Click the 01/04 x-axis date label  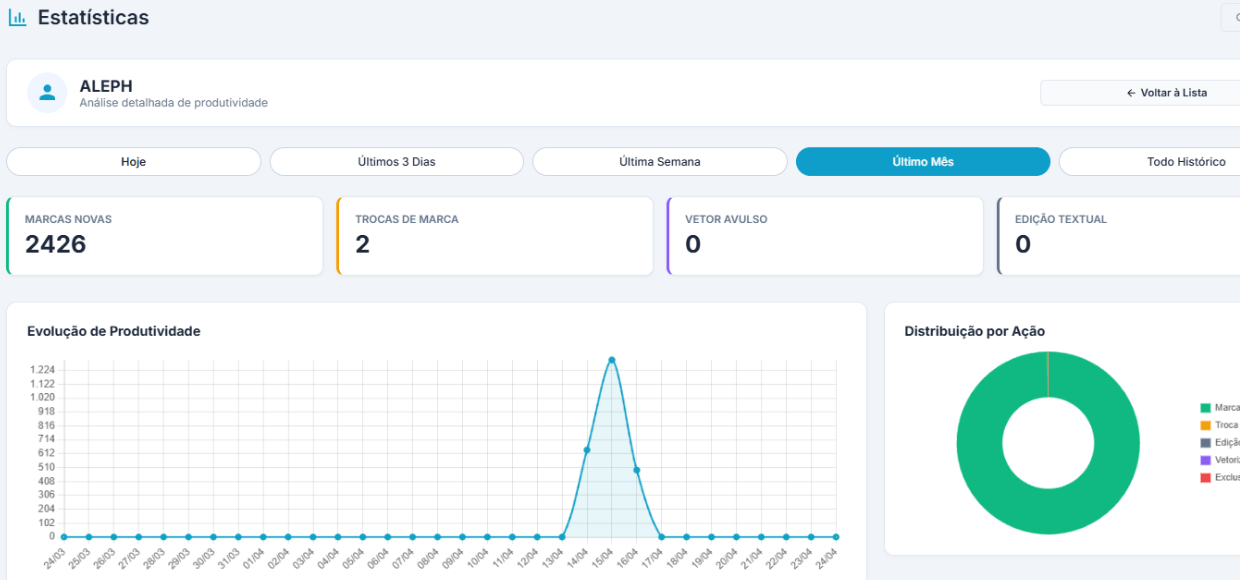coord(253,558)
